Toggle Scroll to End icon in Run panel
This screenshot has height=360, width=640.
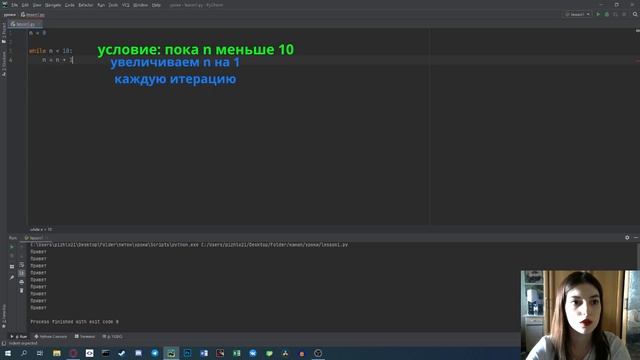click(22, 273)
